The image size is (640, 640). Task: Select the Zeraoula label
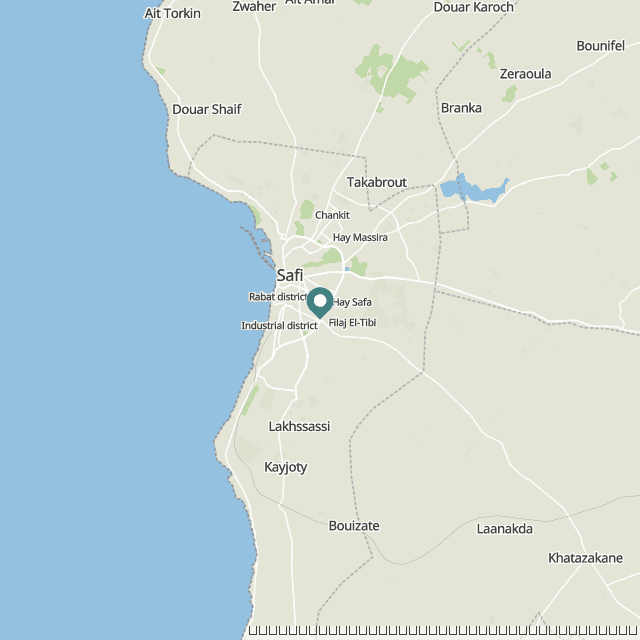[x=525, y=74]
